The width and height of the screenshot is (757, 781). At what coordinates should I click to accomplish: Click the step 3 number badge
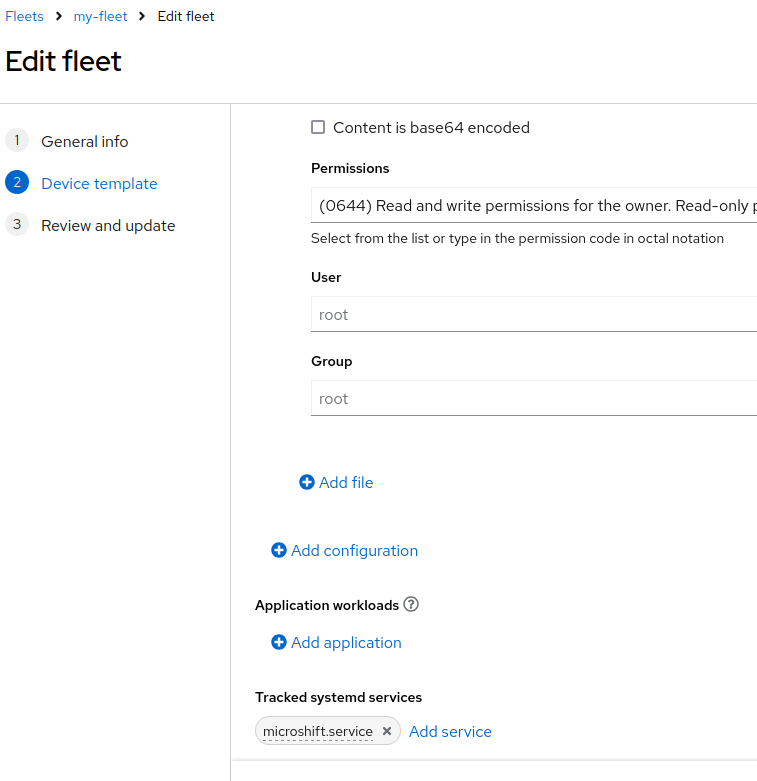click(x=17, y=225)
